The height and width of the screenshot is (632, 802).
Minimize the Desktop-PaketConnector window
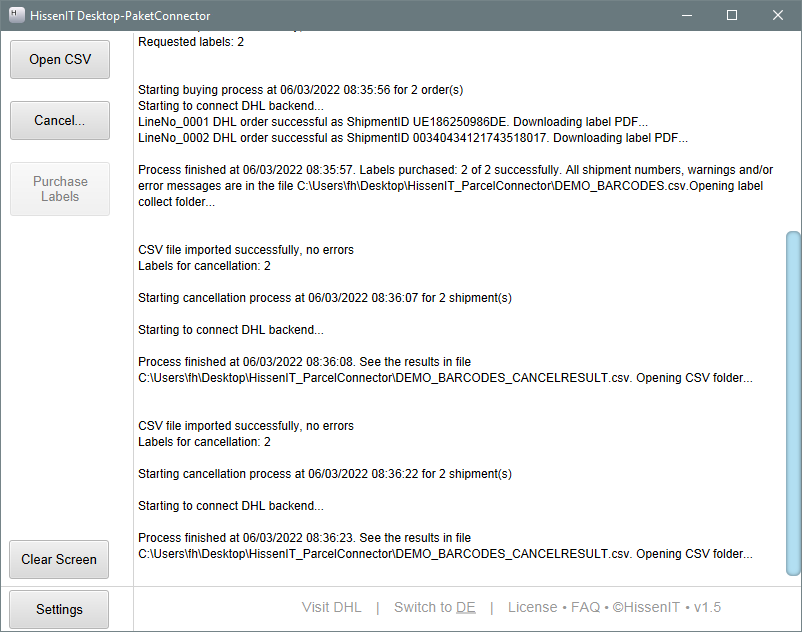pos(687,15)
